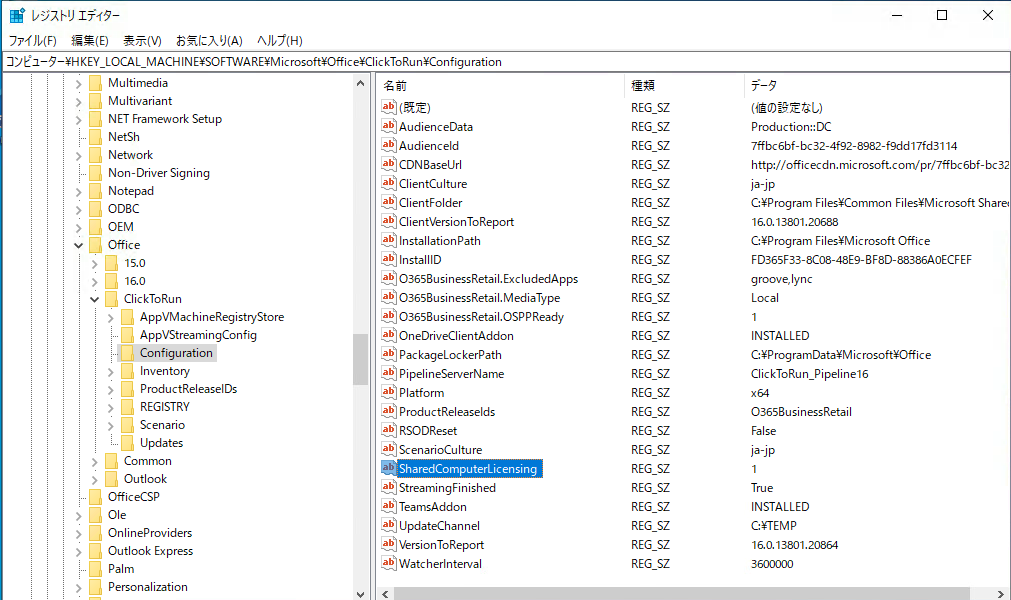This screenshot has height=600, width=1011.
Task: Select the Non-Driver Signing key
Action: coord(159,173)
